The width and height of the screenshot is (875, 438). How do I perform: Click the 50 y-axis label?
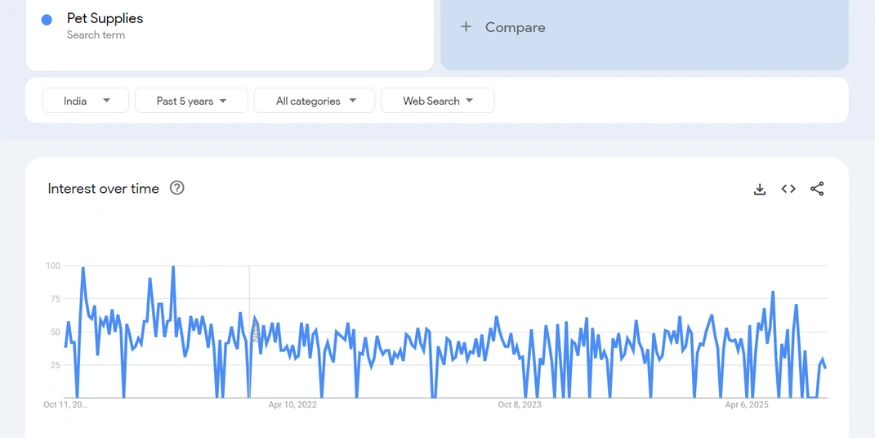54,332
